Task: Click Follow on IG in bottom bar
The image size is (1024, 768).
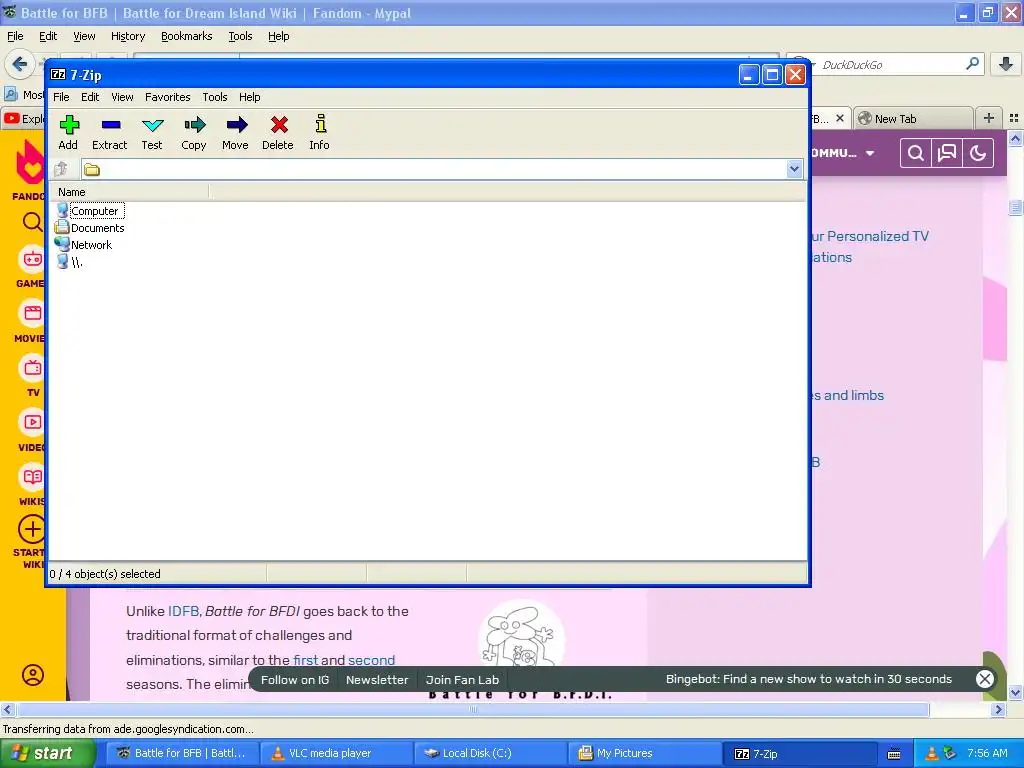Action: click(295, 680)
